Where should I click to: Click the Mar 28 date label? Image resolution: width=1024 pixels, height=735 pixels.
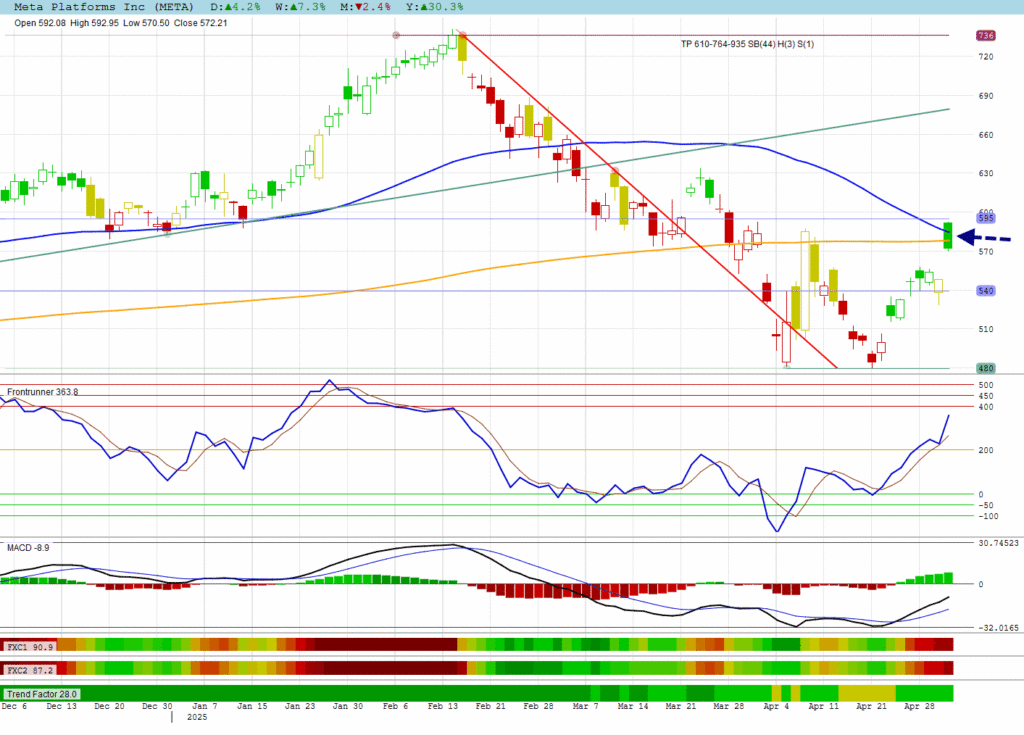728,706
